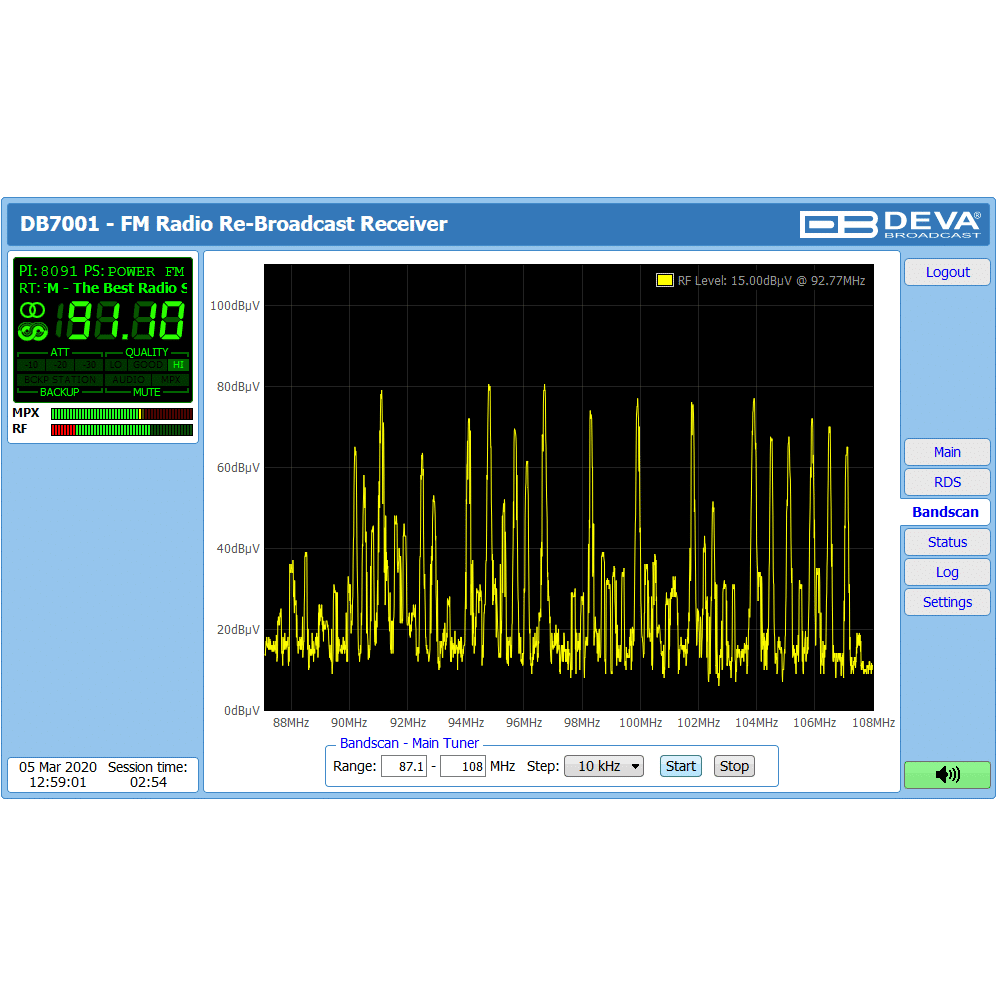The image size is (997, 997).
Task: Click the stereo indicator double-ring icon
Action: (32, 310)
